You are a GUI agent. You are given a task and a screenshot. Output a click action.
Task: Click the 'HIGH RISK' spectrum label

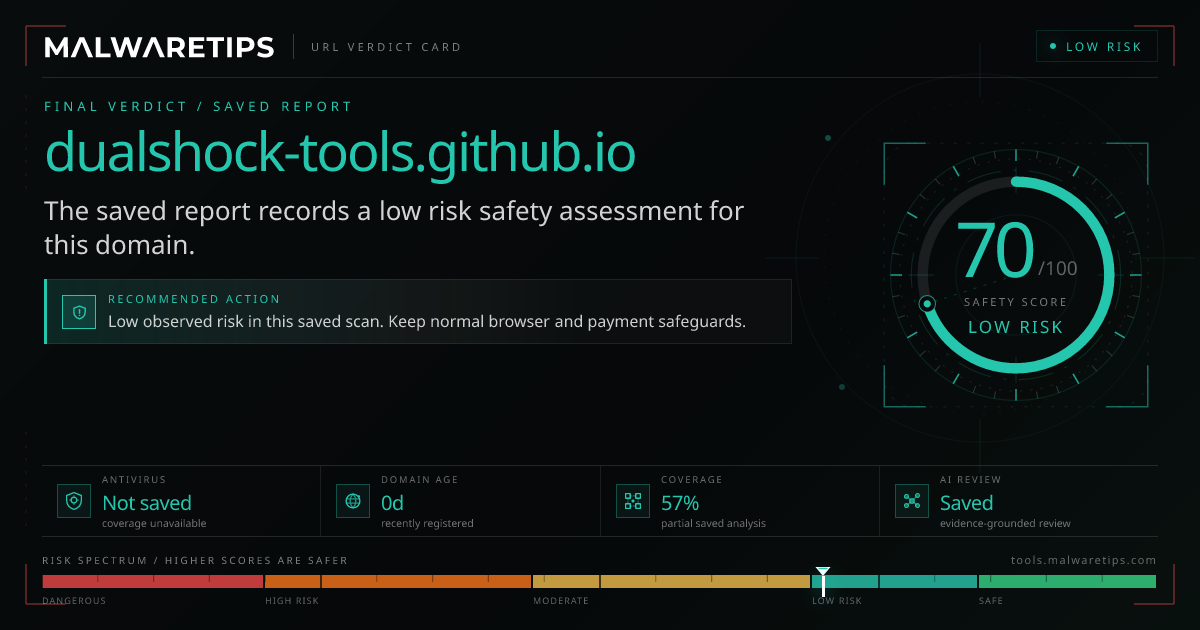click(x=292, y=601)
